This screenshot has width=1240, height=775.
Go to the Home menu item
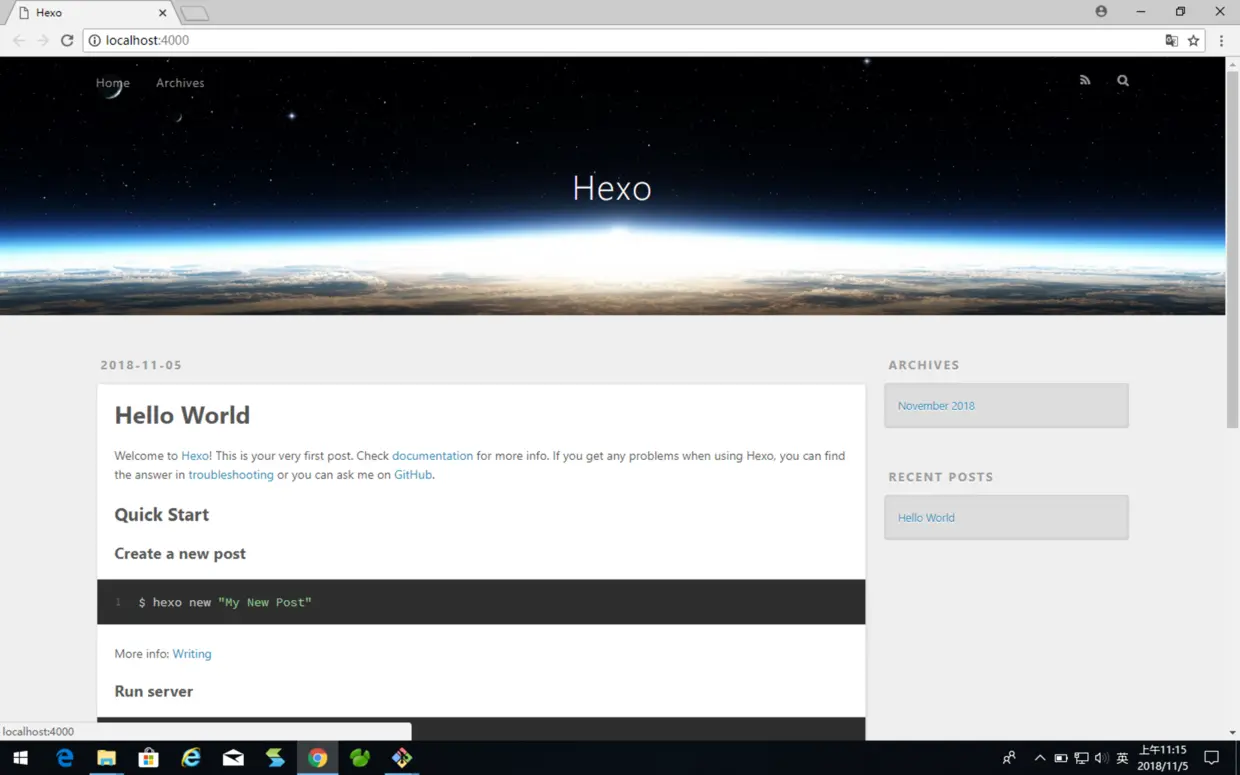[113, 83]
